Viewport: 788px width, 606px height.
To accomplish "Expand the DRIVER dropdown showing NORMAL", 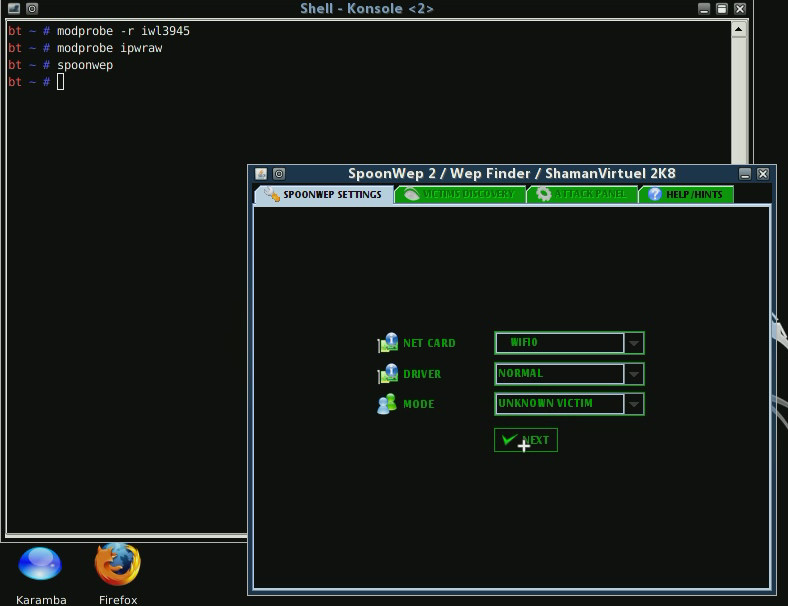I will (x=633, y=374).
